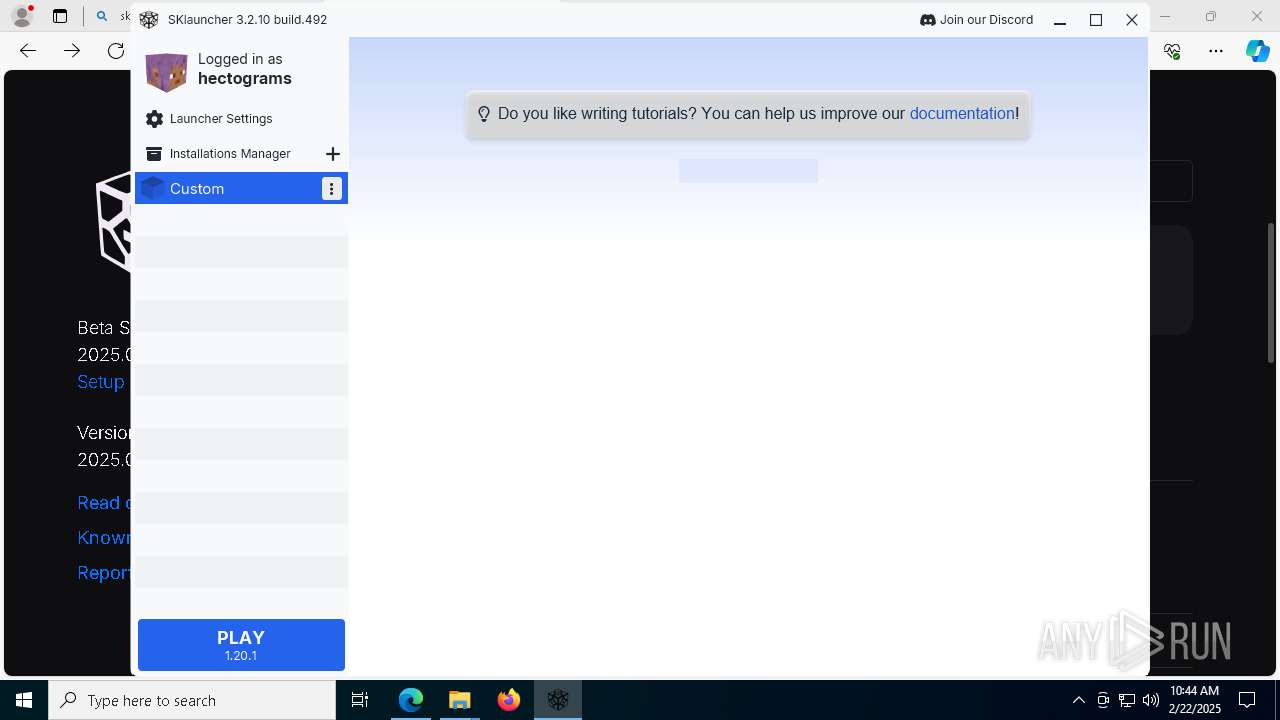The height and width of the screenshot is (720, 1280).
Task: Open Task View on the taskbar
Action: pyautogui.click(x=360, y=700)
